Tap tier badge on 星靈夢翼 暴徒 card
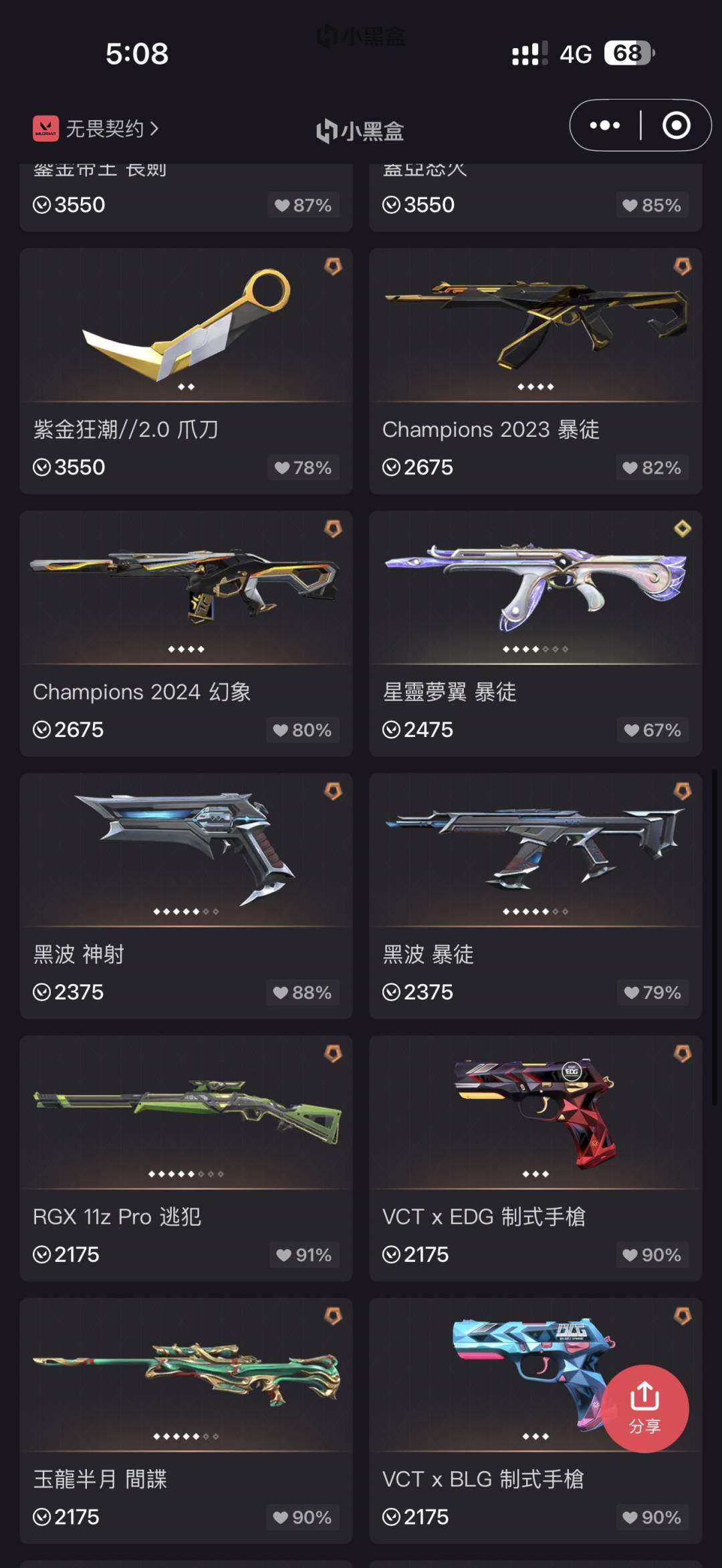 click(682, 529)
